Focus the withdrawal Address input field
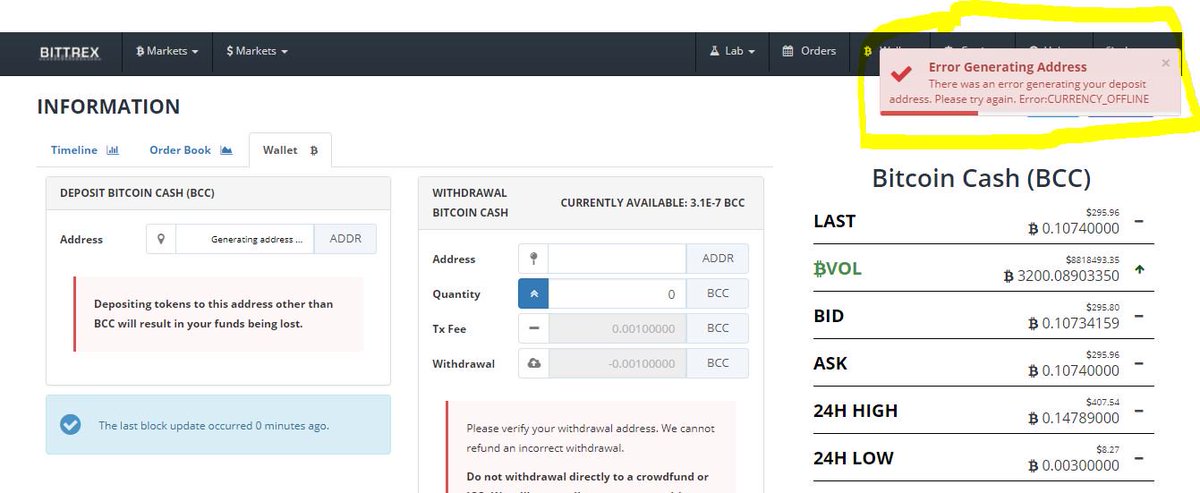The width and height of the screenshot is (1200, 493). click(x=617, y=259)
